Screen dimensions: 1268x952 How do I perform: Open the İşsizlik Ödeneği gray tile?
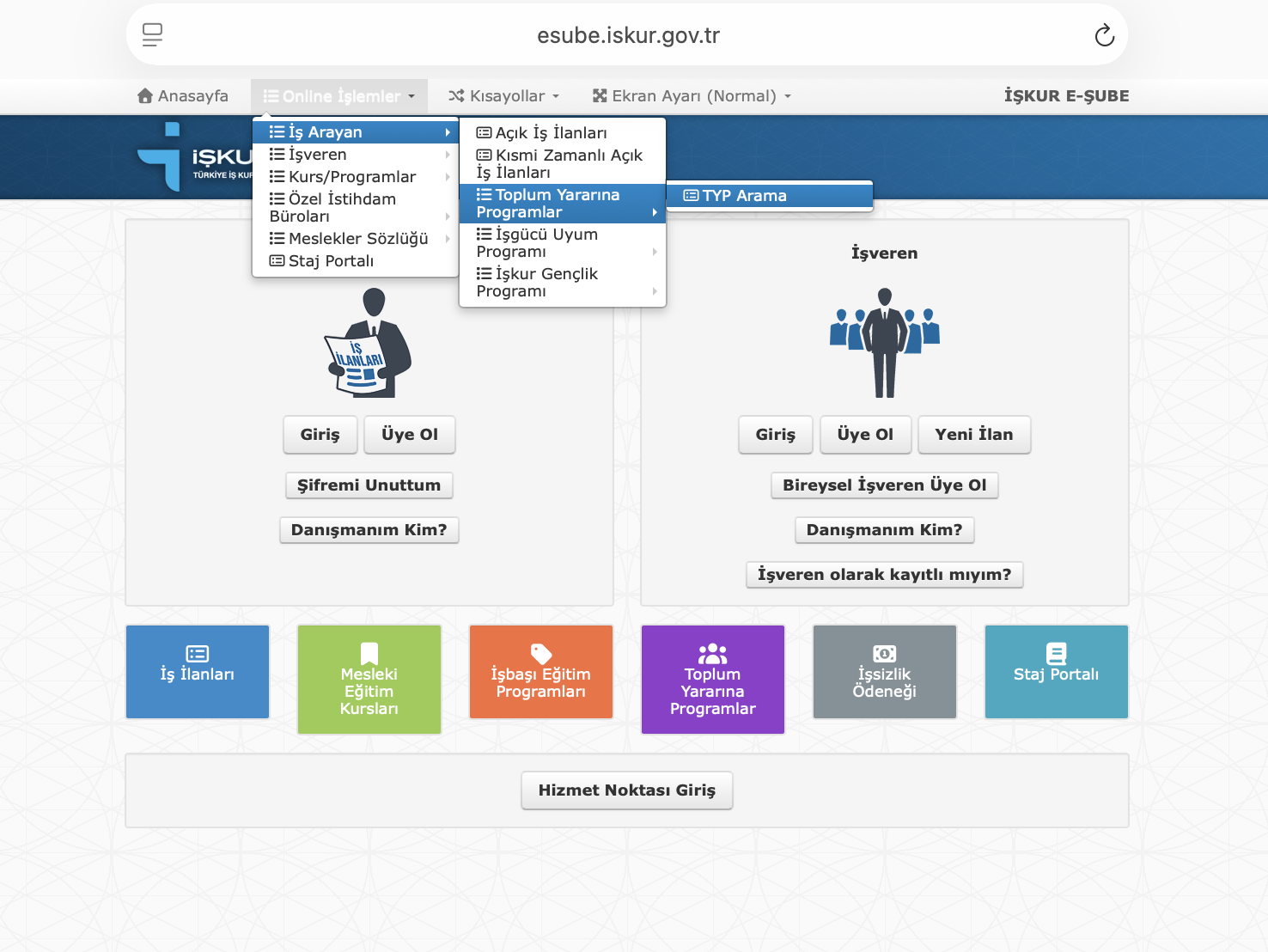885,671
